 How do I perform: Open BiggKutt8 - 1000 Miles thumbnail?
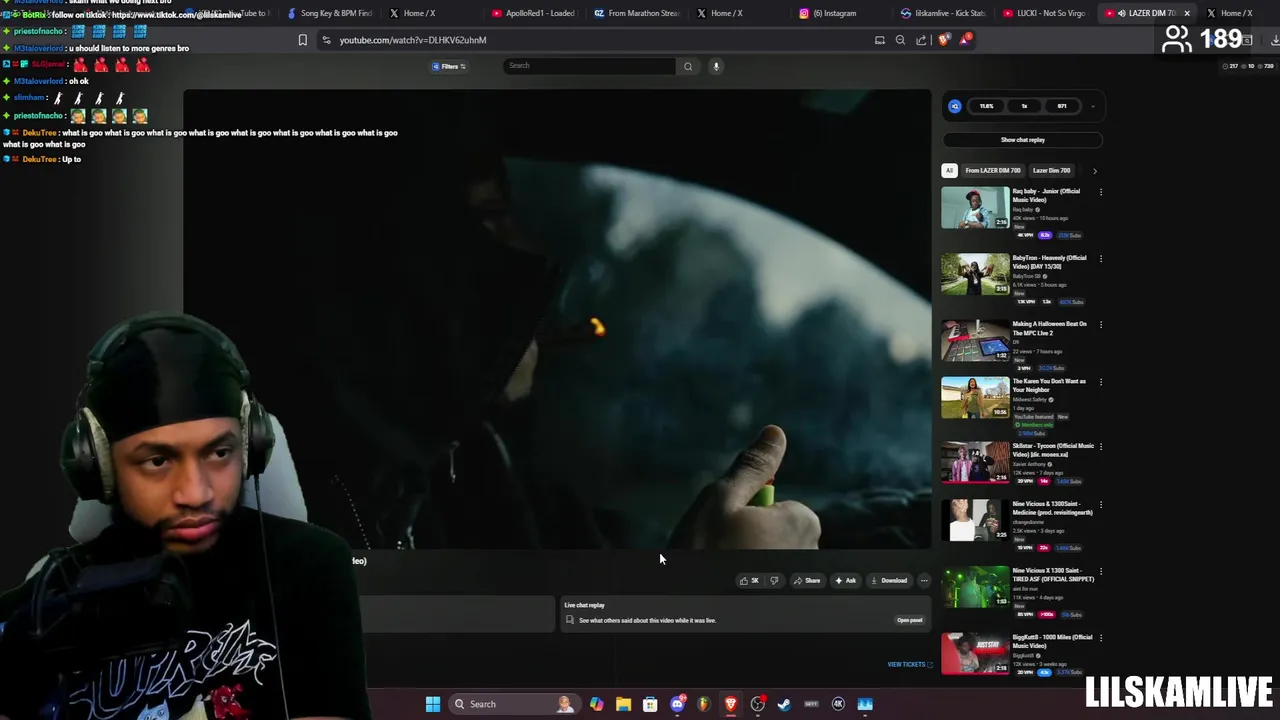pos(975,653)
